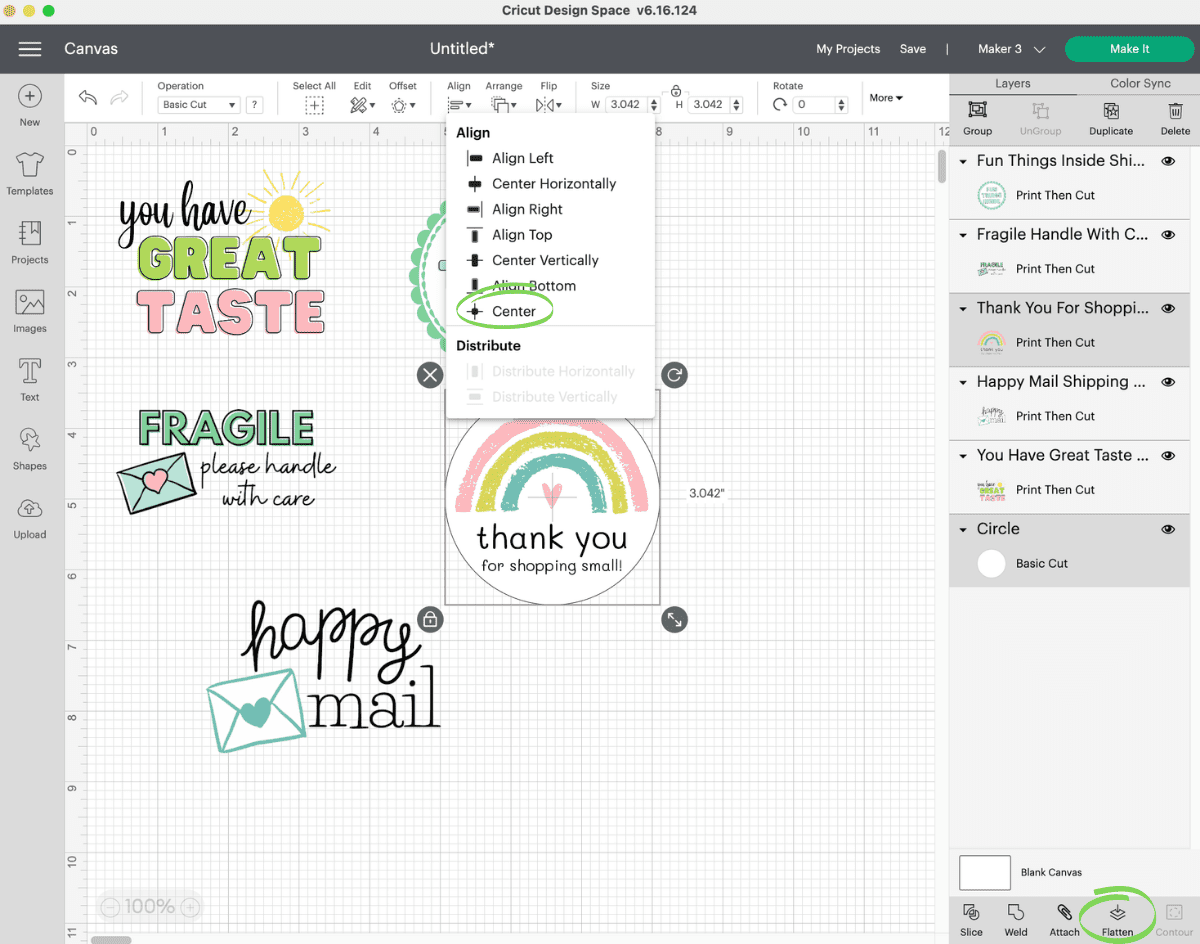
Task: Click the Width size input field
Action: pos(626,104)
